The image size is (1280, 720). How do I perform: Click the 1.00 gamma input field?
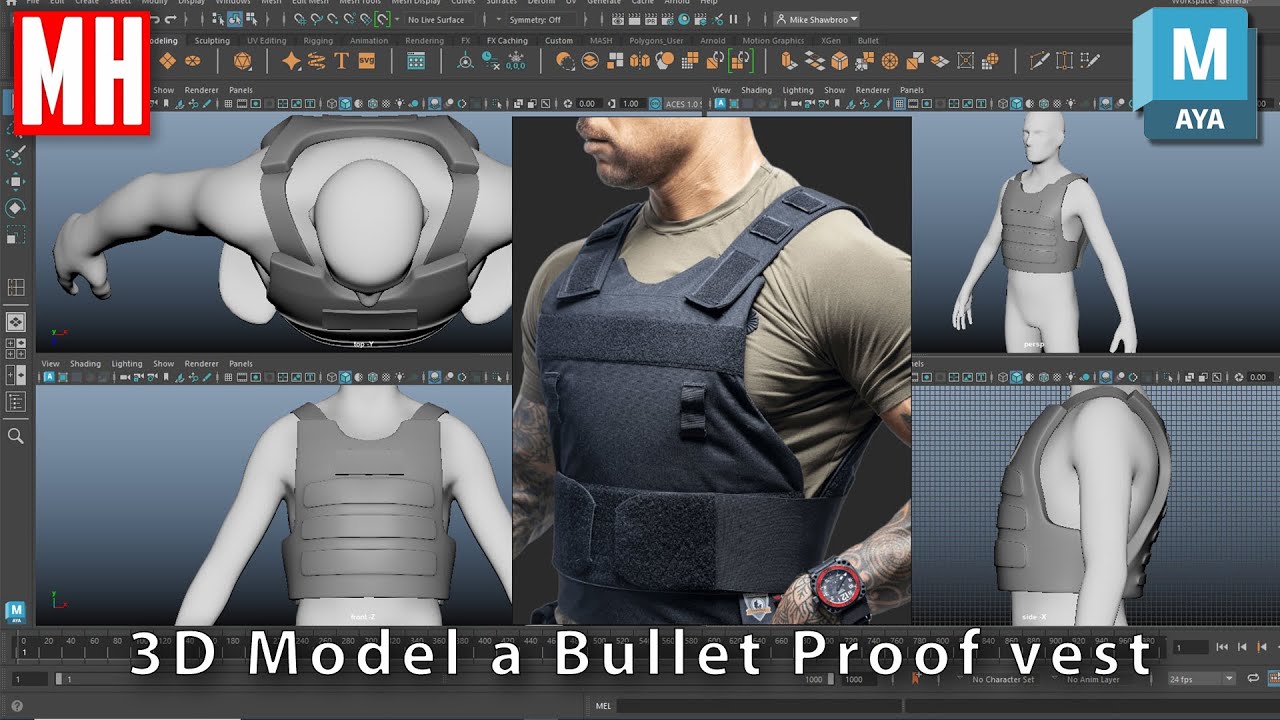[x=631, y=103]
